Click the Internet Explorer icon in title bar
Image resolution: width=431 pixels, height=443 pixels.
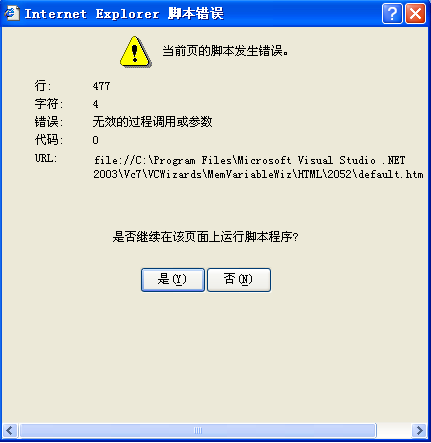pyautogui.click(x=12, y=13)
